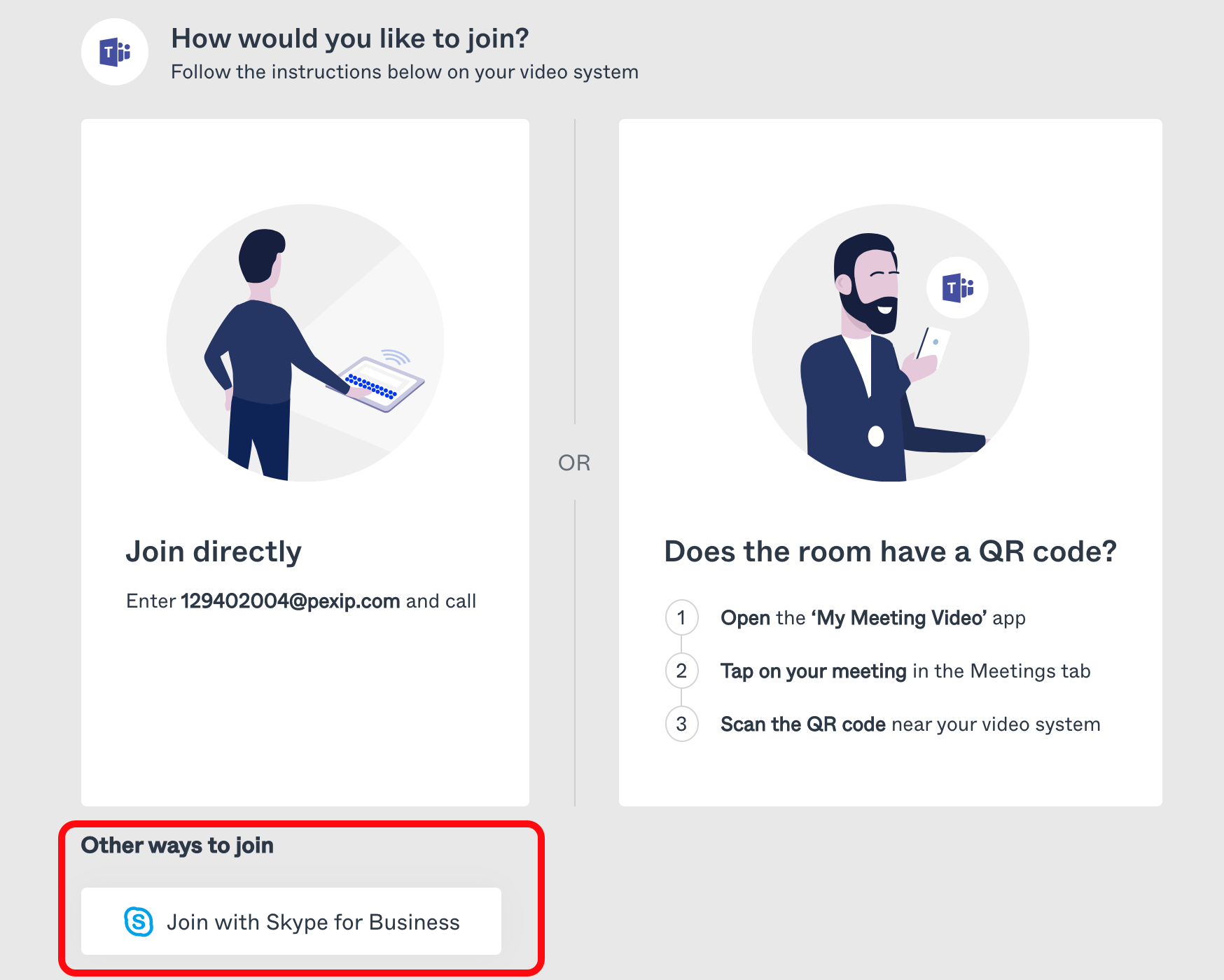Click the 'Scan the QR code' step text
The height and width of the screenshot is (980, 1224).
click(910, 724)
